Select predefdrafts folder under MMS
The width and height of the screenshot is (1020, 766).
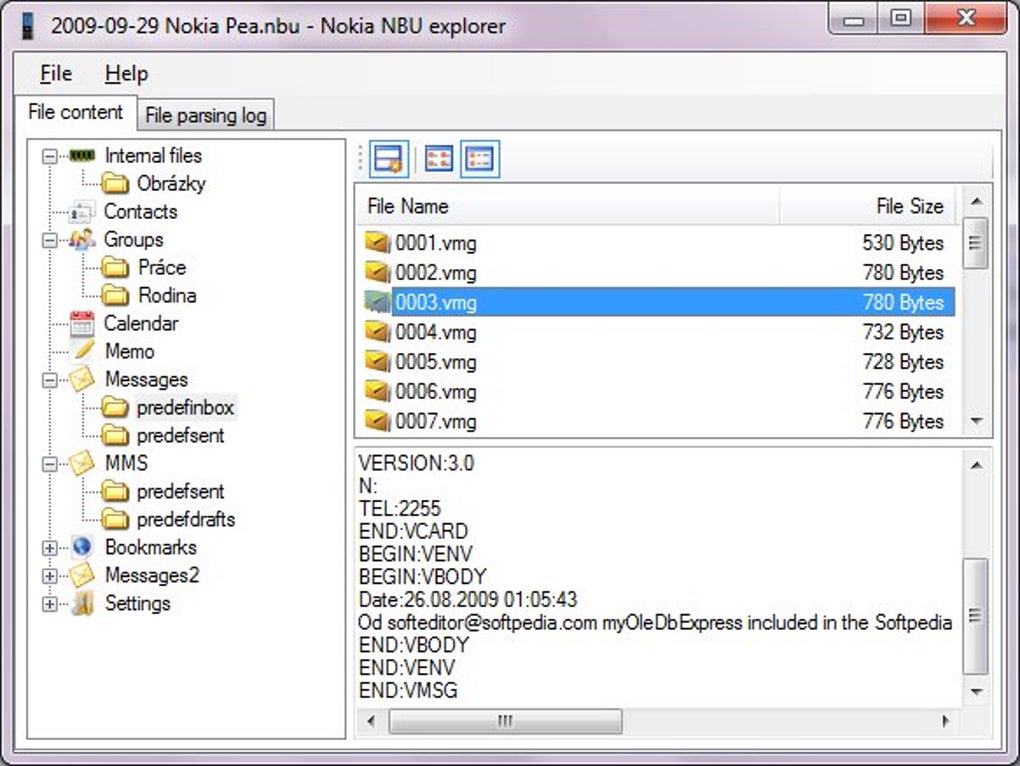pos(186,520)
